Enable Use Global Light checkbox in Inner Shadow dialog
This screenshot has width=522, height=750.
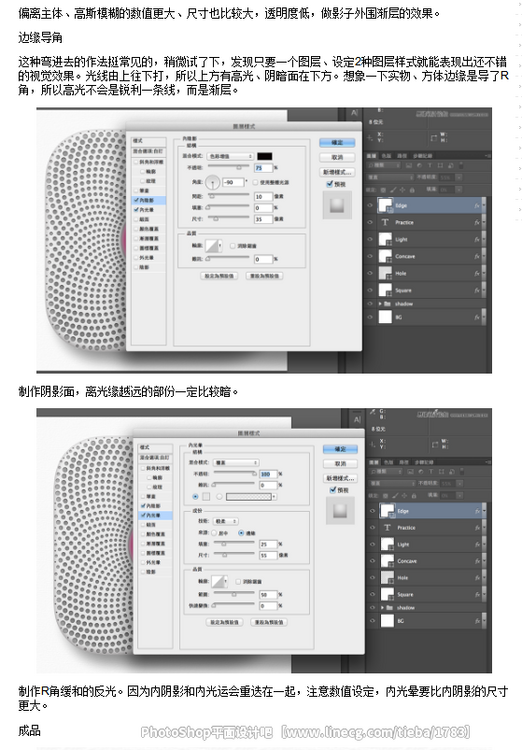coord(255,183)
